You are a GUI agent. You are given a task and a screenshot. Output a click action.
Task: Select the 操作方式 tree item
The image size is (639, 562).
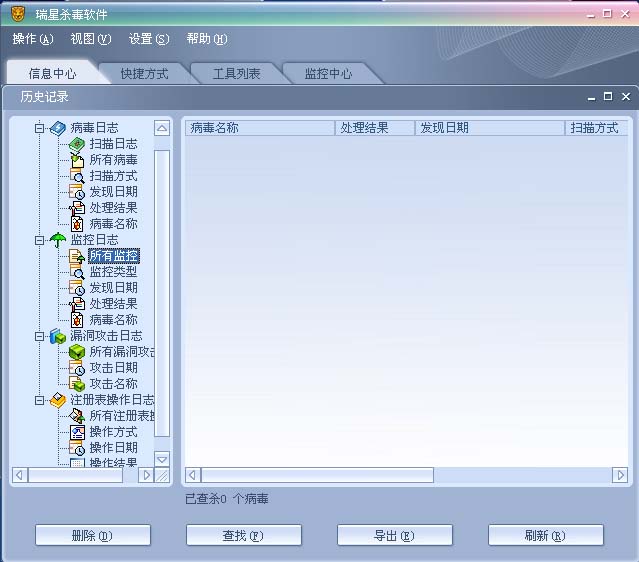pos(114,432)
